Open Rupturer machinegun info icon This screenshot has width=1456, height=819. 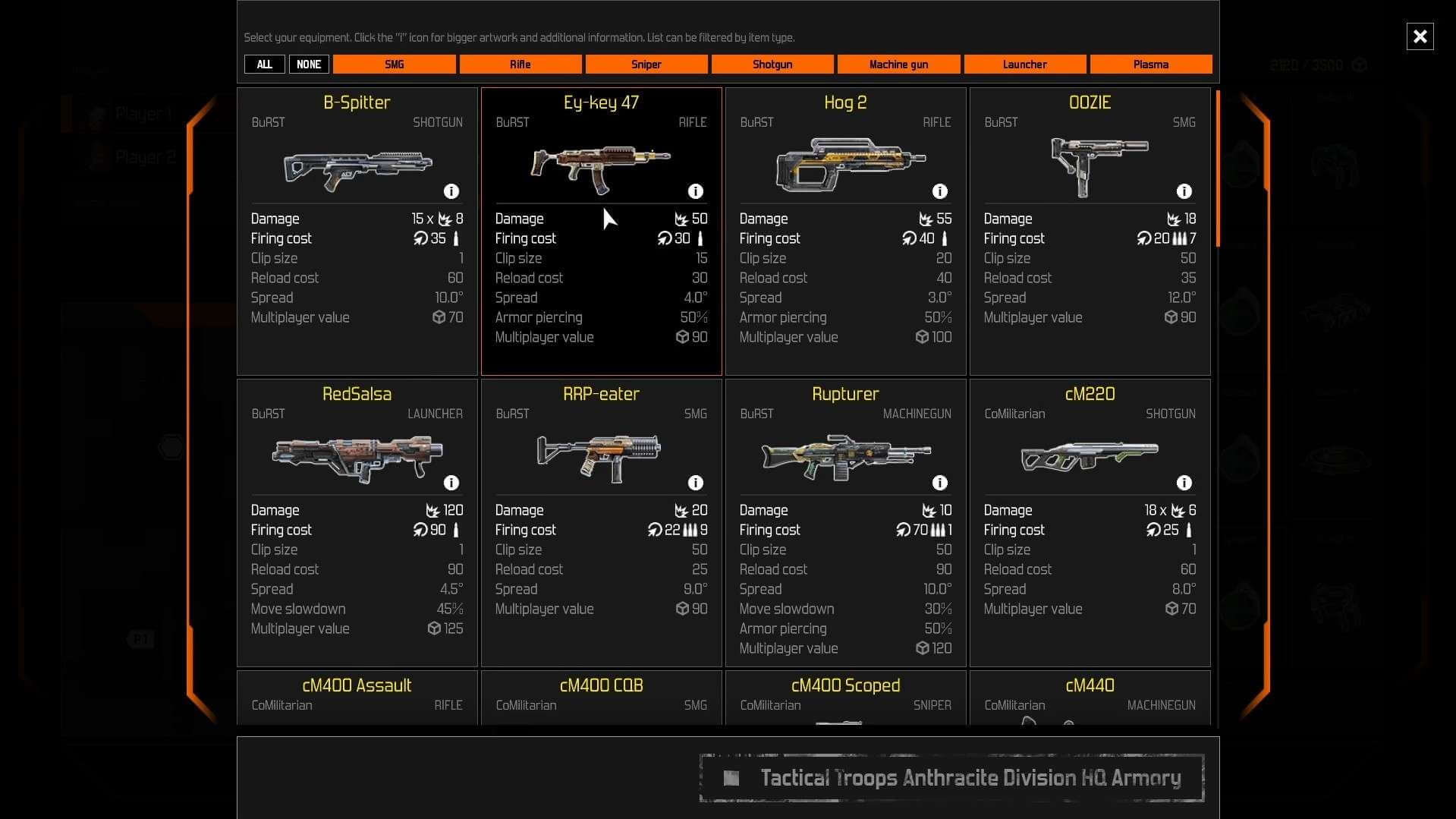coord(940,483)
